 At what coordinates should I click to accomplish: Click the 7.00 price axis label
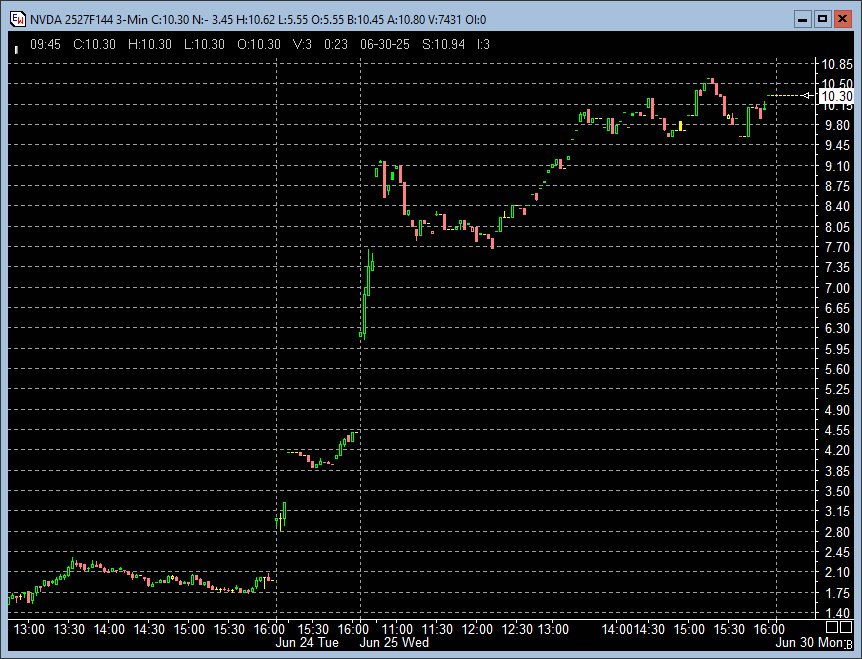click(837, 288)
